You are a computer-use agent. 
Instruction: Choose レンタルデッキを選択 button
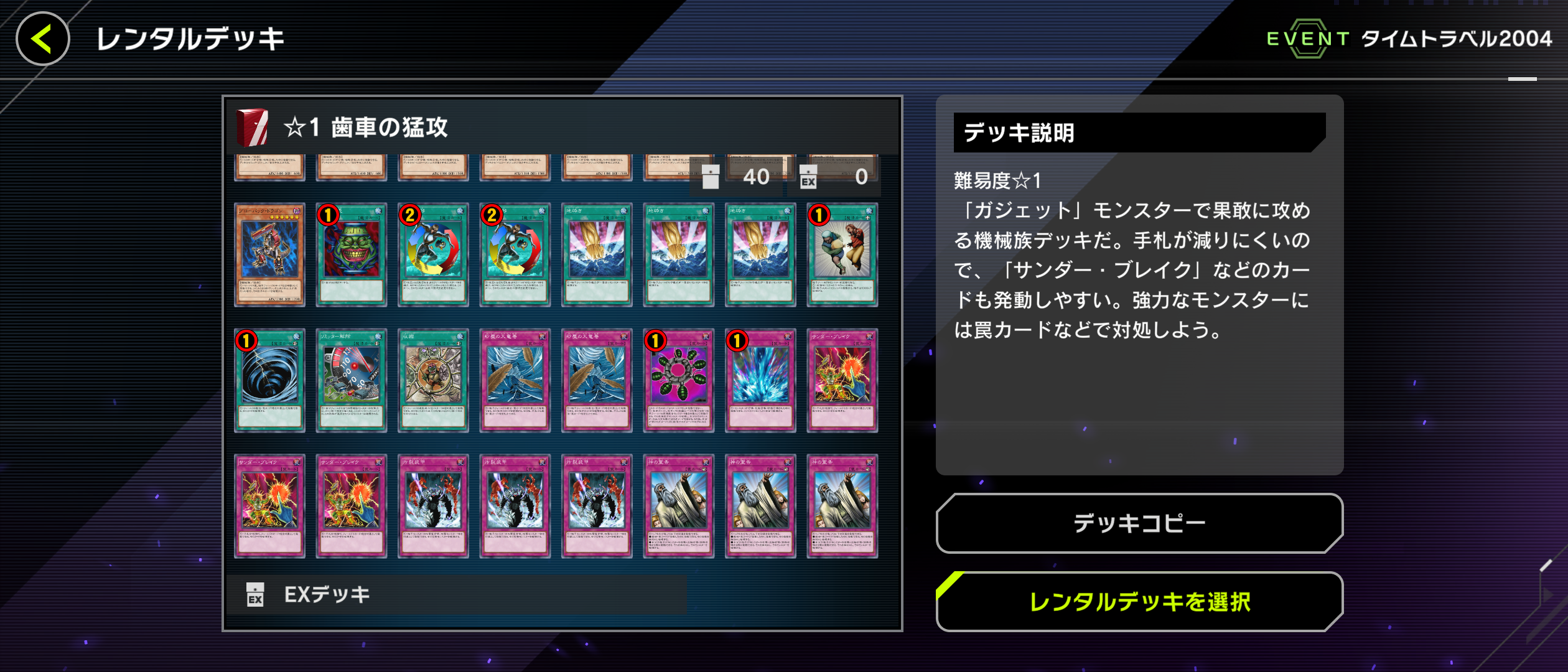click(x=1139, y=602)
